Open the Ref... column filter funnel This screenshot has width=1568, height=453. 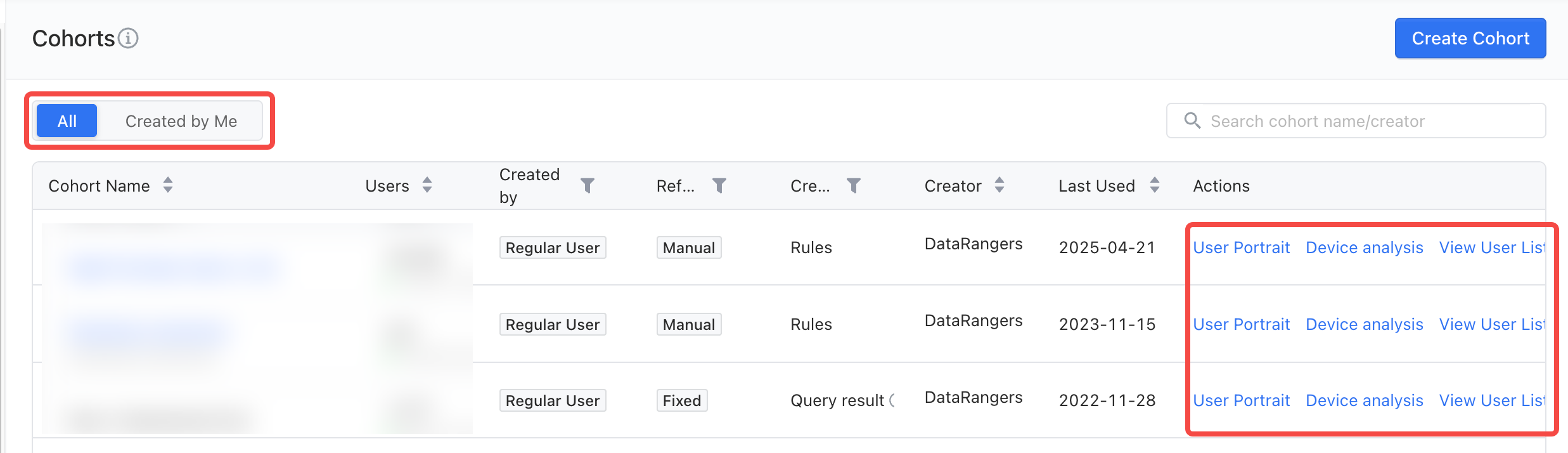tap(719, 185)
